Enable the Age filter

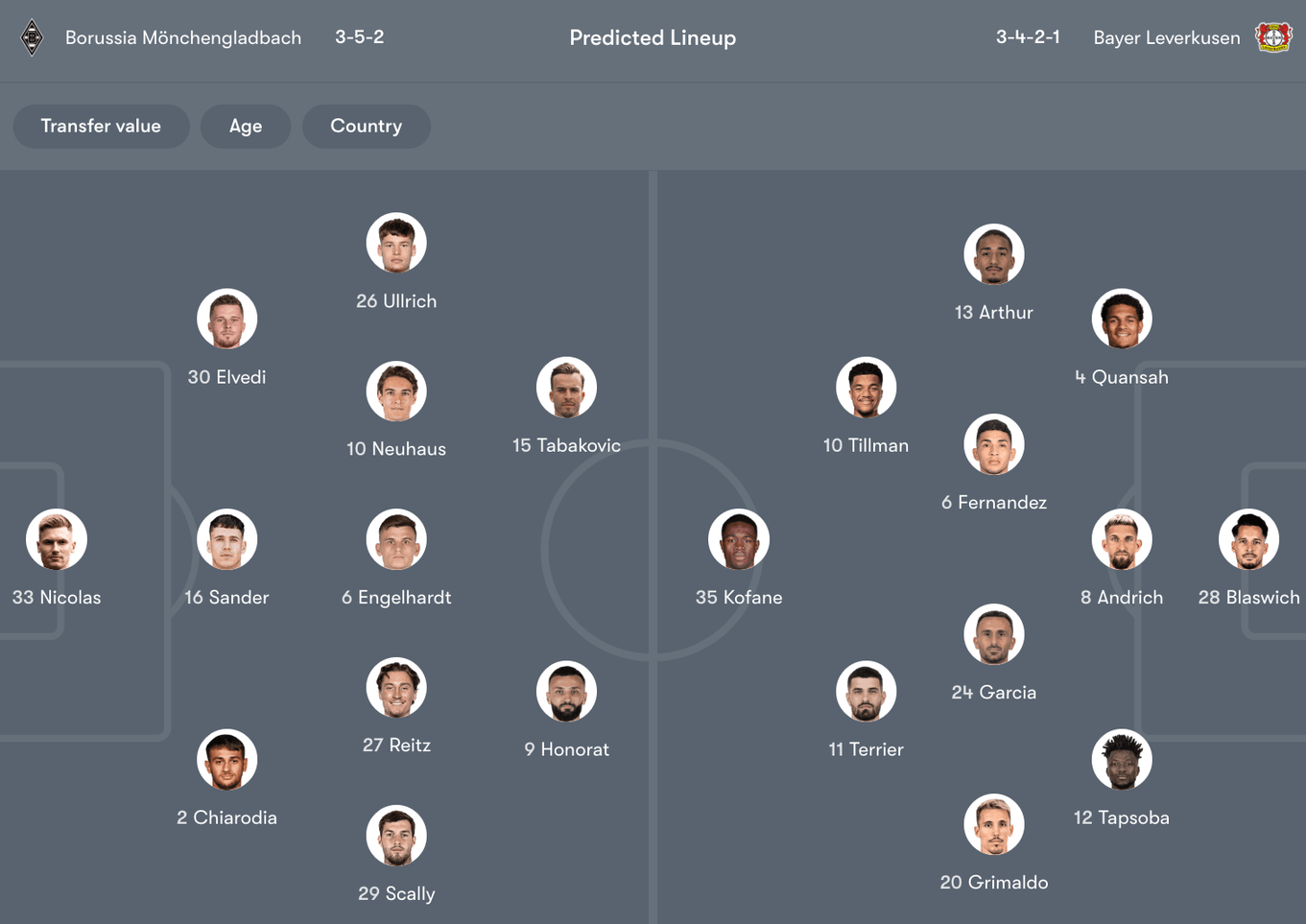tap(246, 126)
